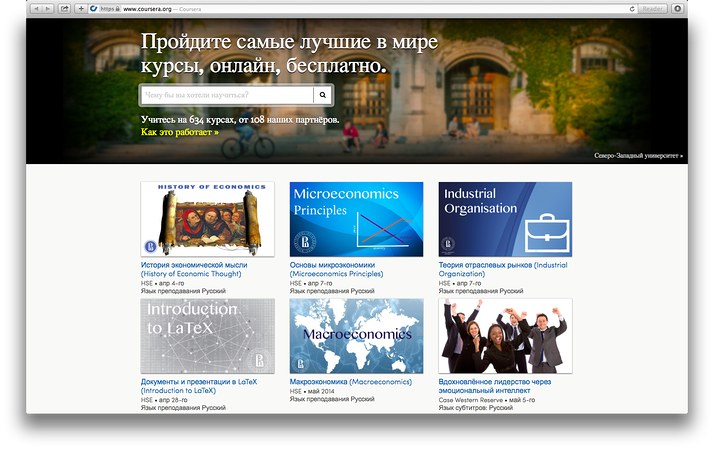Open 'Макроэкономика (Macroeconomics)' course link

[x=351, y=382]
